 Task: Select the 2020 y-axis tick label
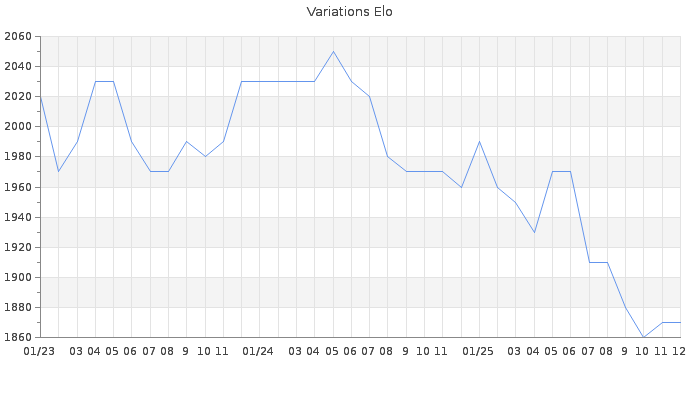pos(18,97)
